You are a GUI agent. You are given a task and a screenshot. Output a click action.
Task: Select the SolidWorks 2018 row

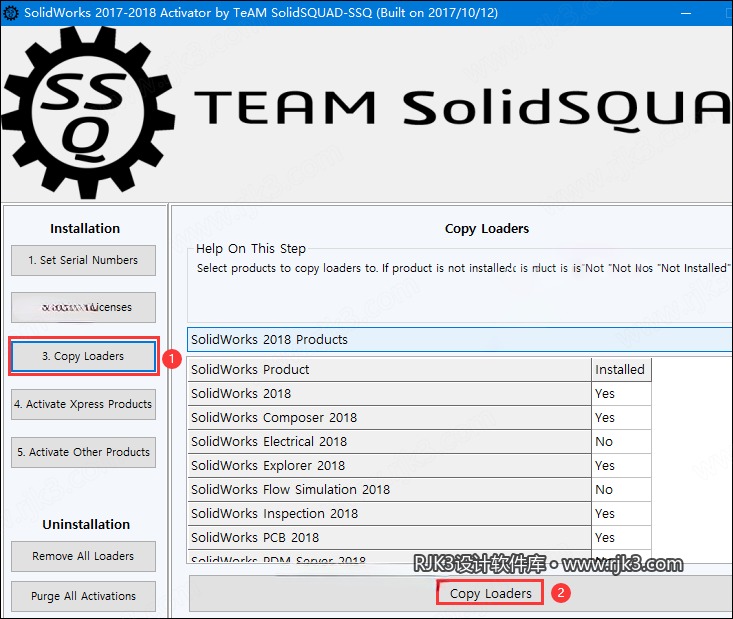389,394
